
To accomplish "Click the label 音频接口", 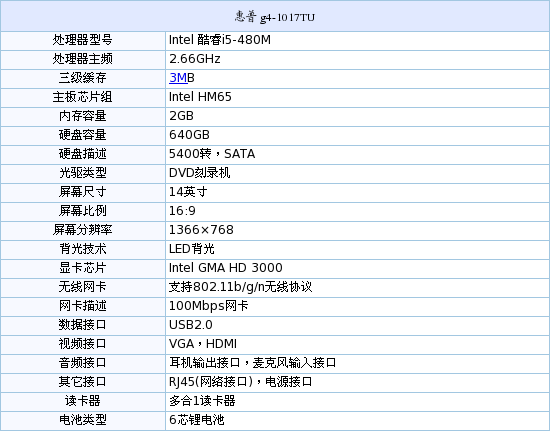I will coord(82,363).
